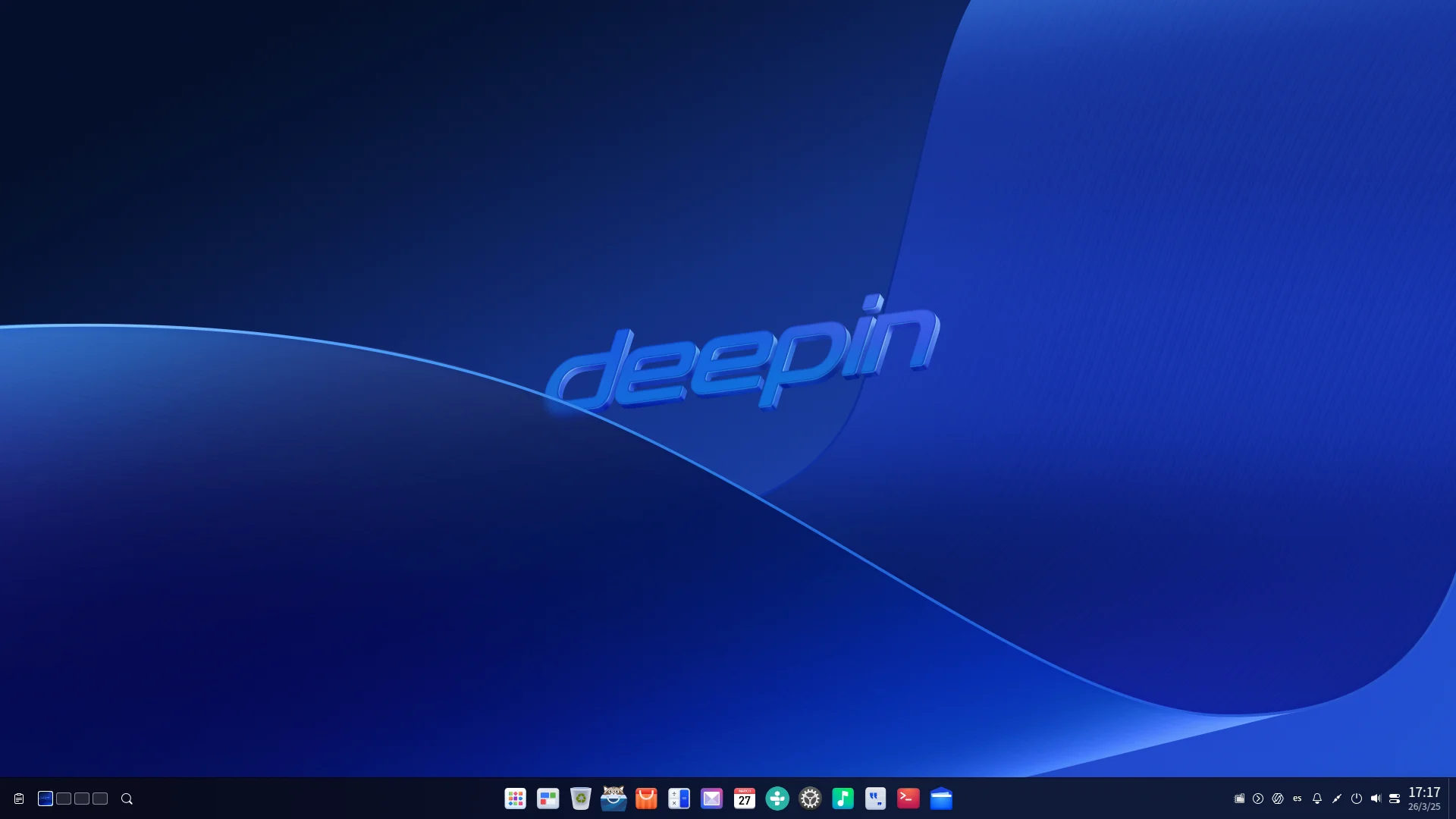Switch to the fourth workspace thumbnail
The height and width of the screenshot is (819, 1456).
point(100,799)
